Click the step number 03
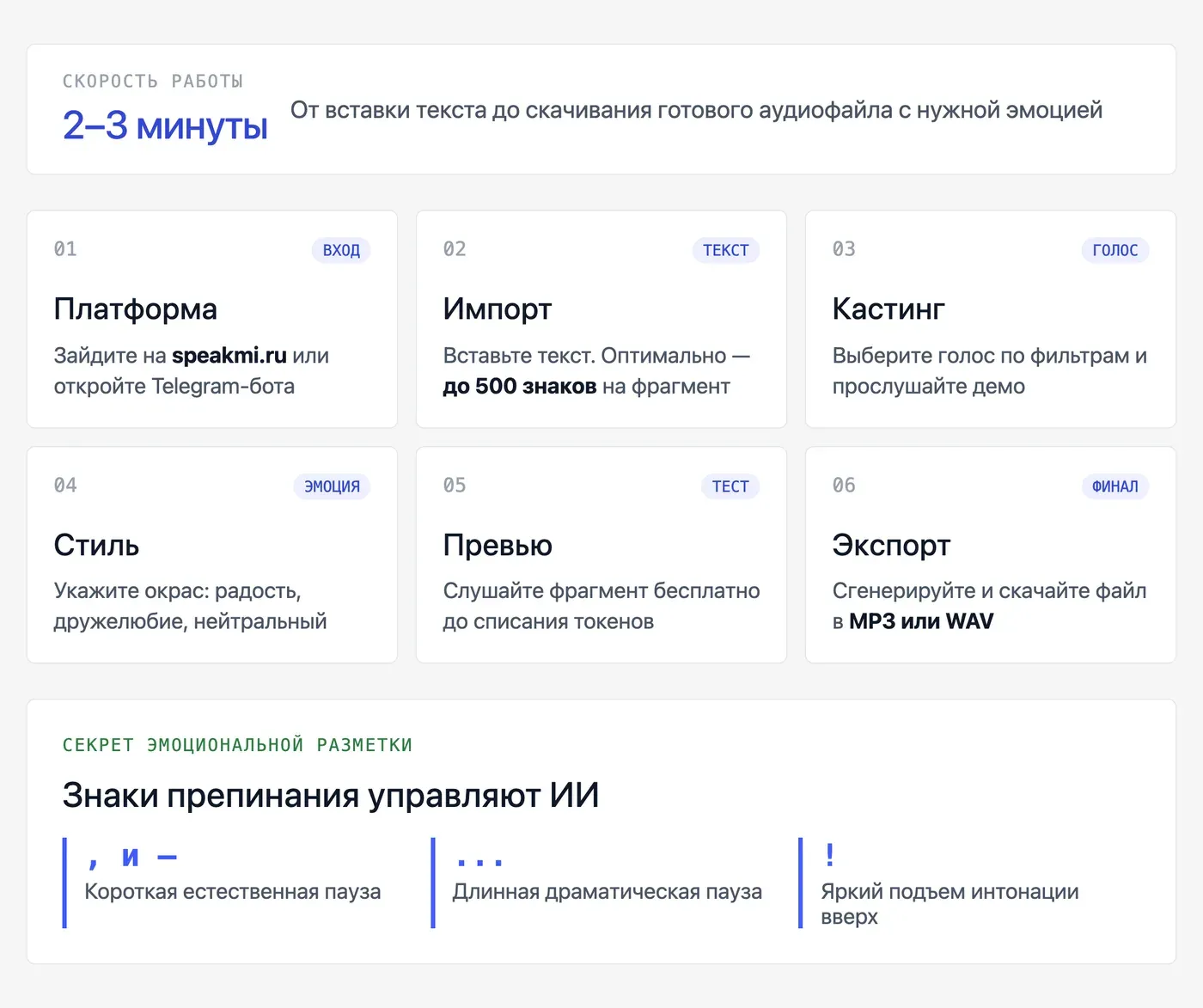 844,249
